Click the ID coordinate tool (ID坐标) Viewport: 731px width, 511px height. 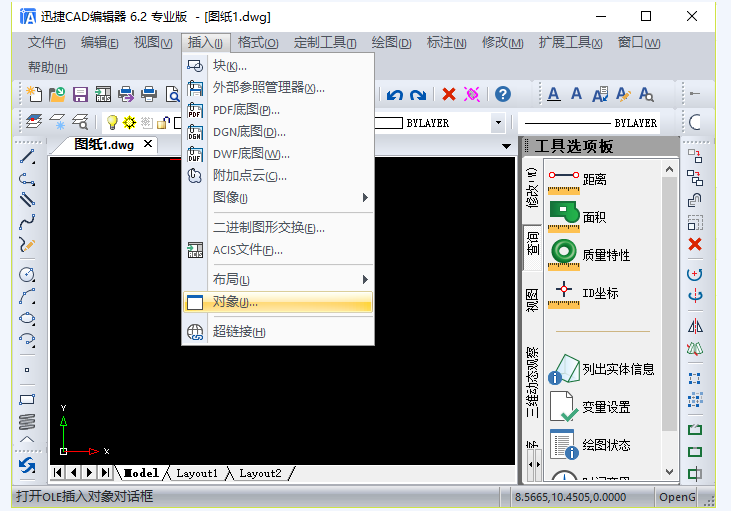pos(583,294)
